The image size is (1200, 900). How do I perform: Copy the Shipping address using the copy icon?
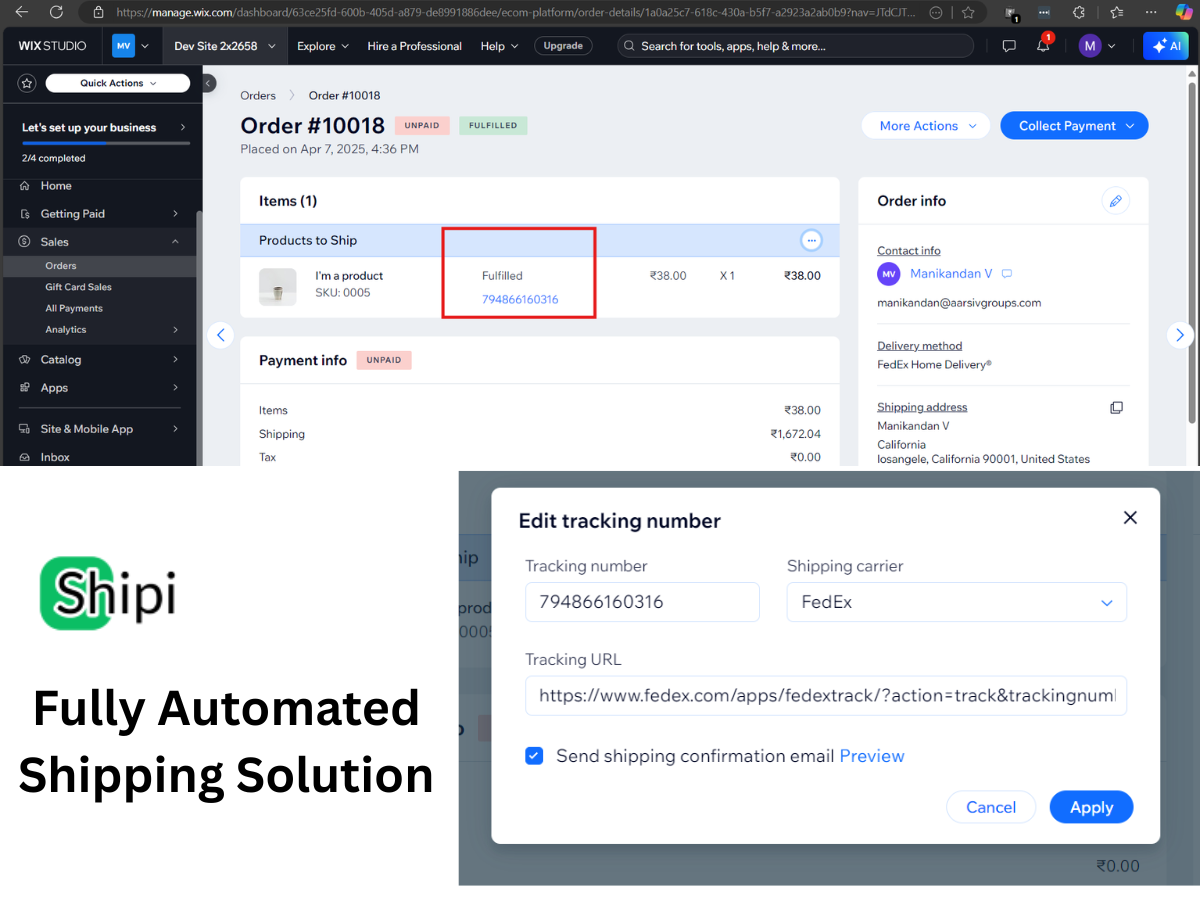pyautogui.click(x=1117, y=407)
